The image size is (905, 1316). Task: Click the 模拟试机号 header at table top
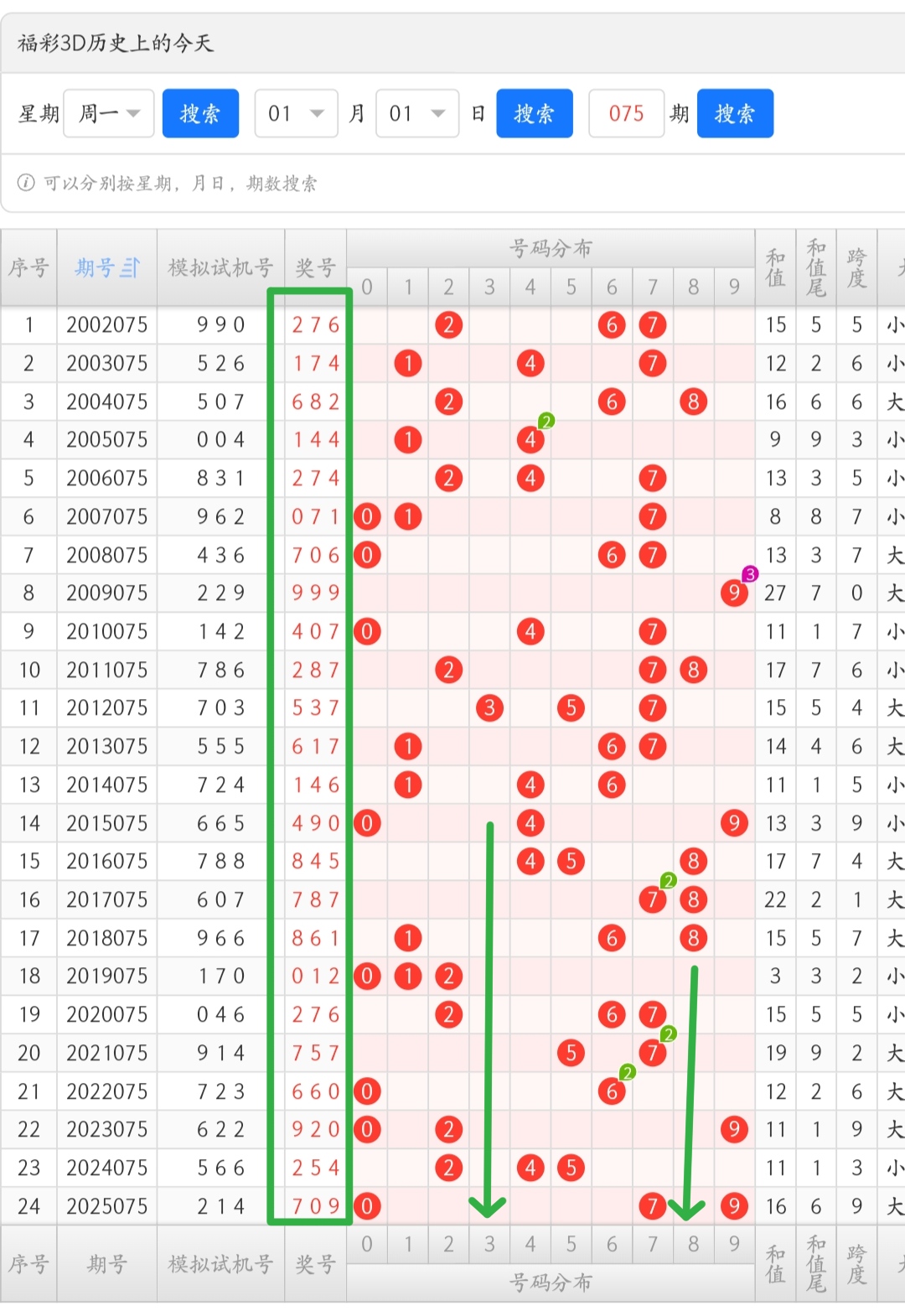tap(221, 267)
